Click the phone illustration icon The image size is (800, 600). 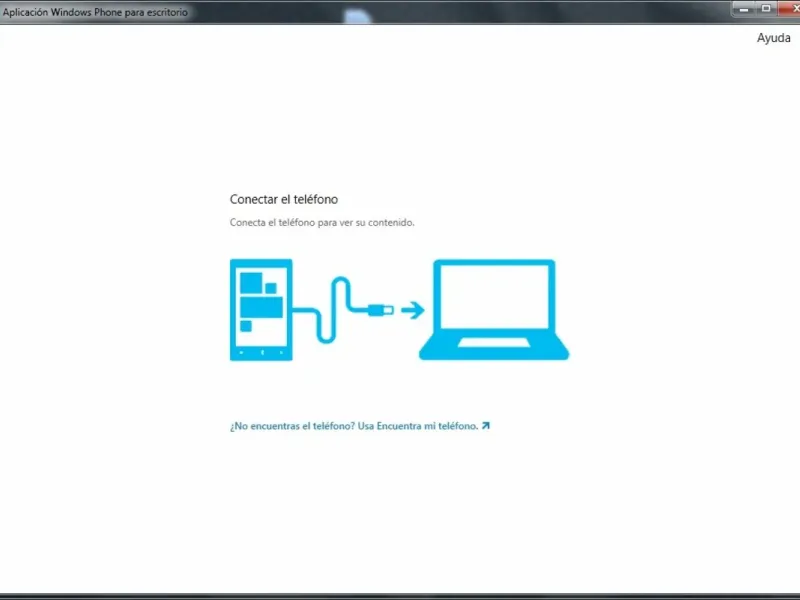click(x=261, y=310)
